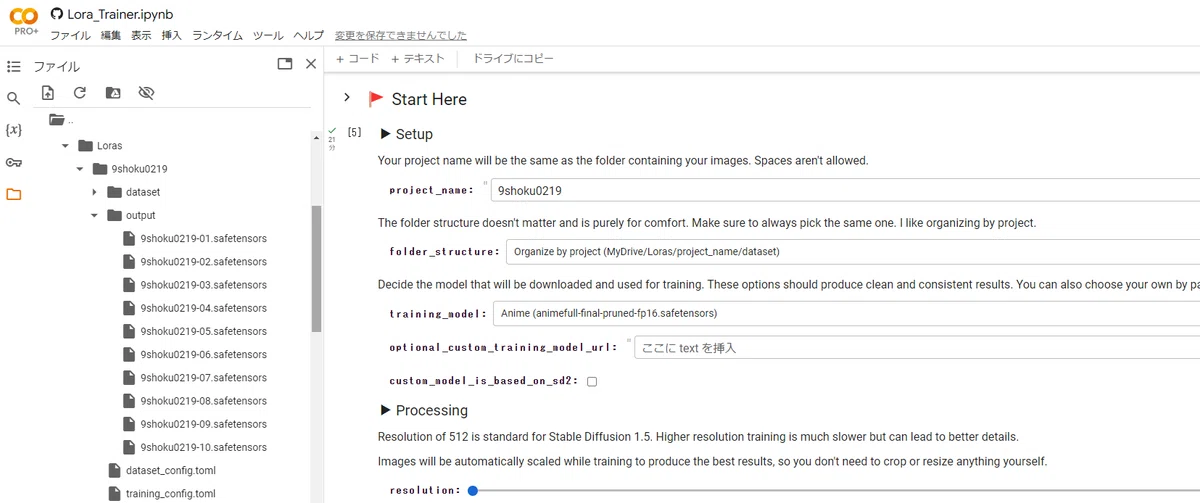1200x503 pixels.
Task: Click the optional_custom_training_model_url field
Action: pyautogui.click(x=916, y=348)
